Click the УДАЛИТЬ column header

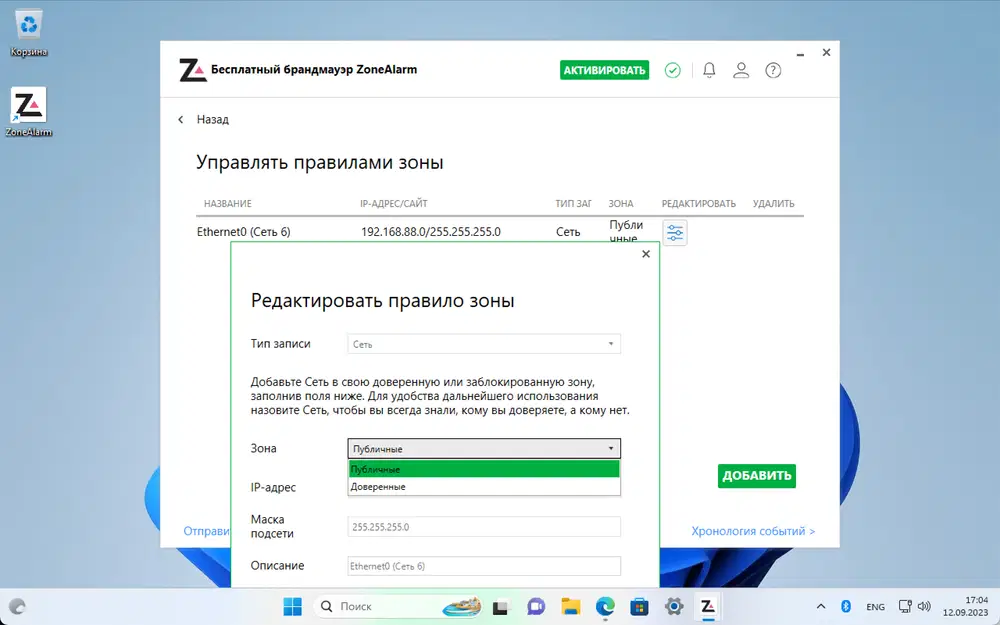click(x=774, y=203)
